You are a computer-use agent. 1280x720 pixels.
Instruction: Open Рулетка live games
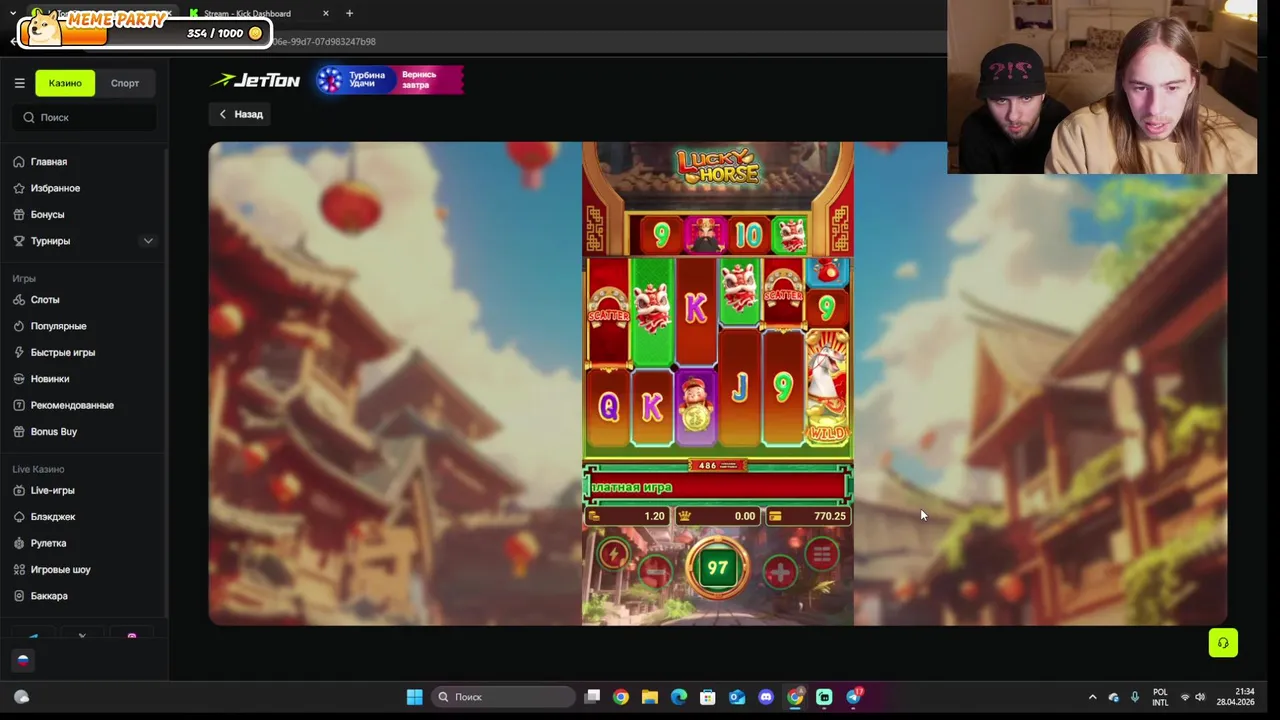48,543
